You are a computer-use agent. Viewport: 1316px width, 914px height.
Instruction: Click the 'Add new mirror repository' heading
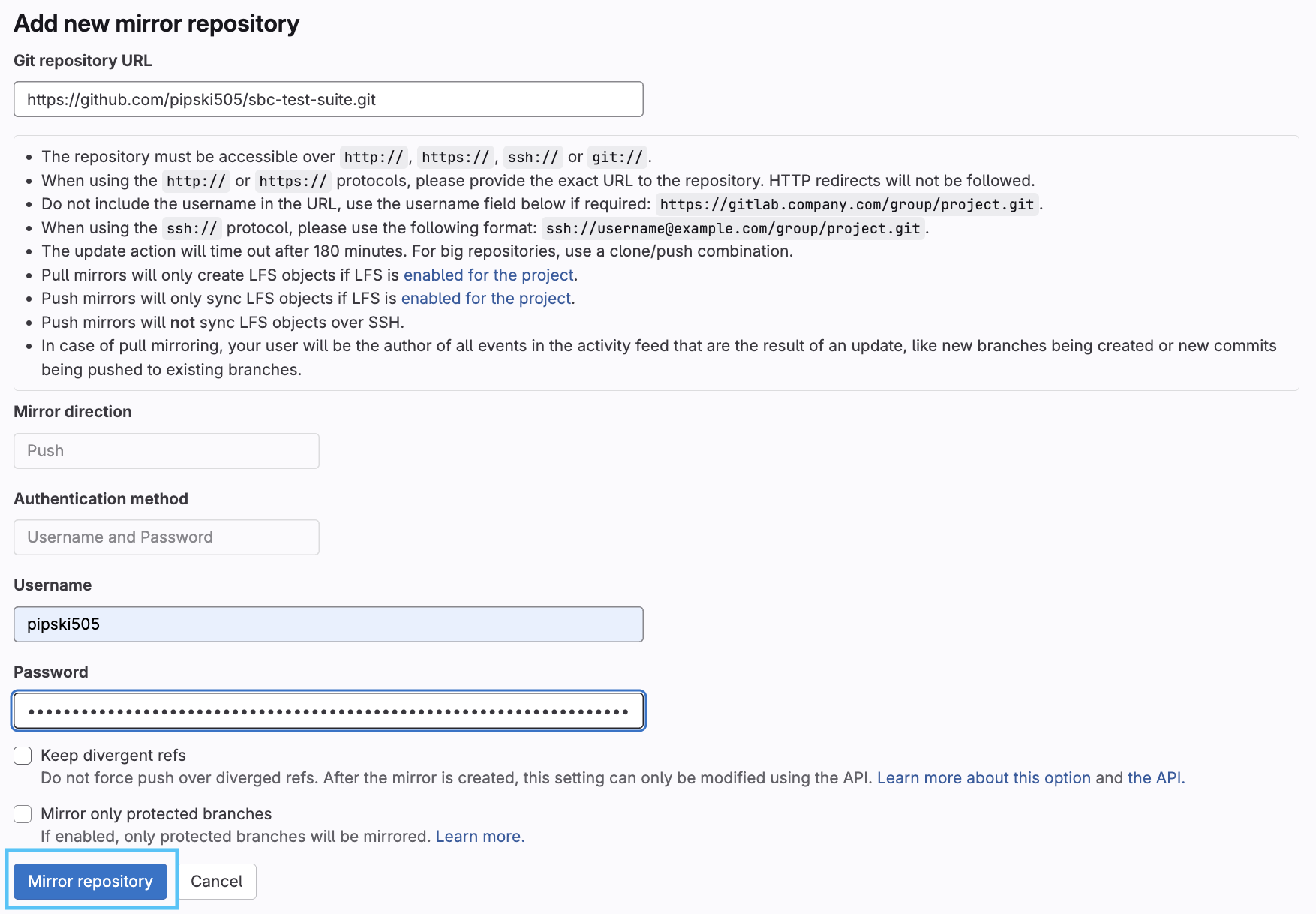click(x=157, y=23)
